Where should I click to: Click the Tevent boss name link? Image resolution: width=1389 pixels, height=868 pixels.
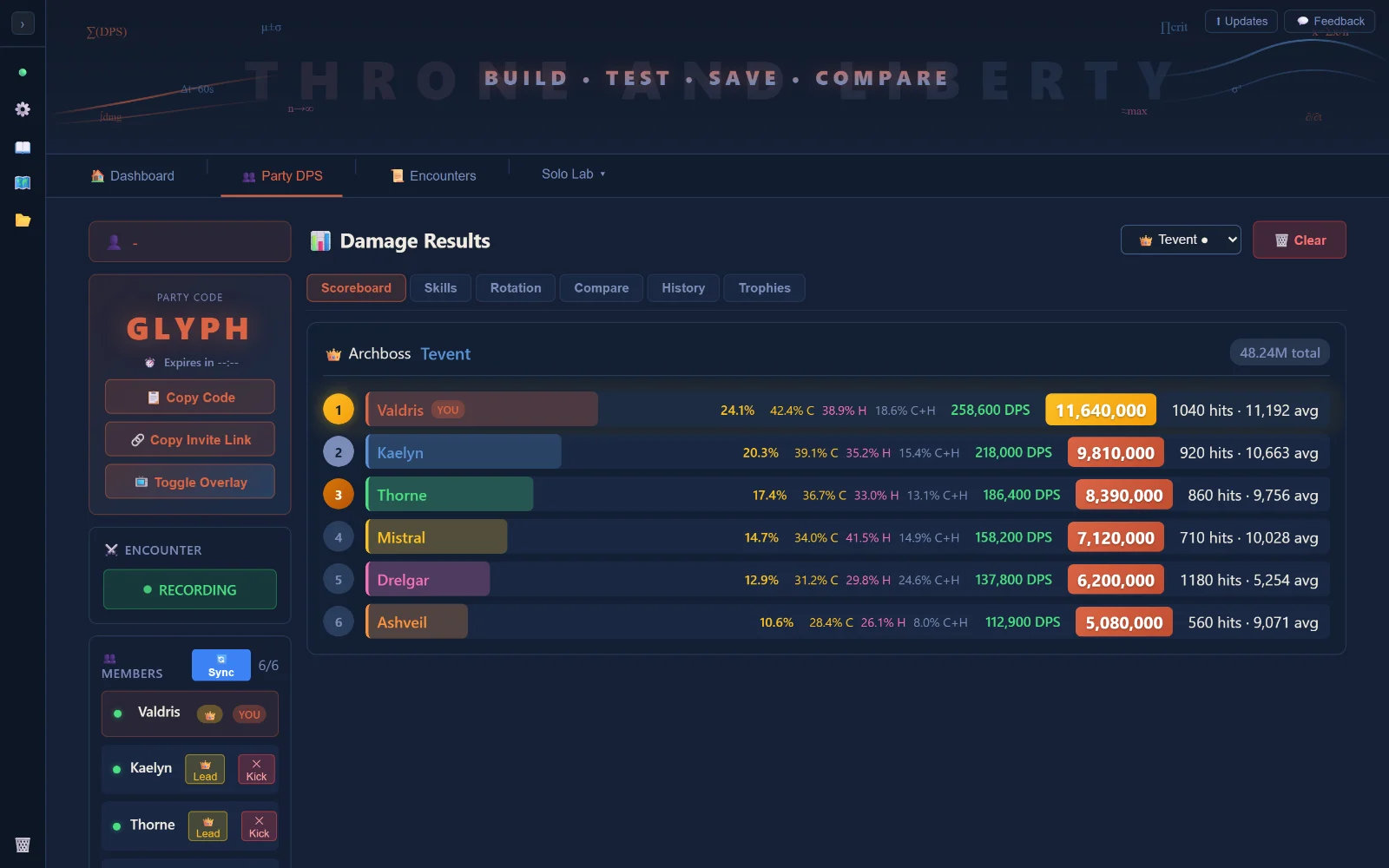tap(445, 354)
